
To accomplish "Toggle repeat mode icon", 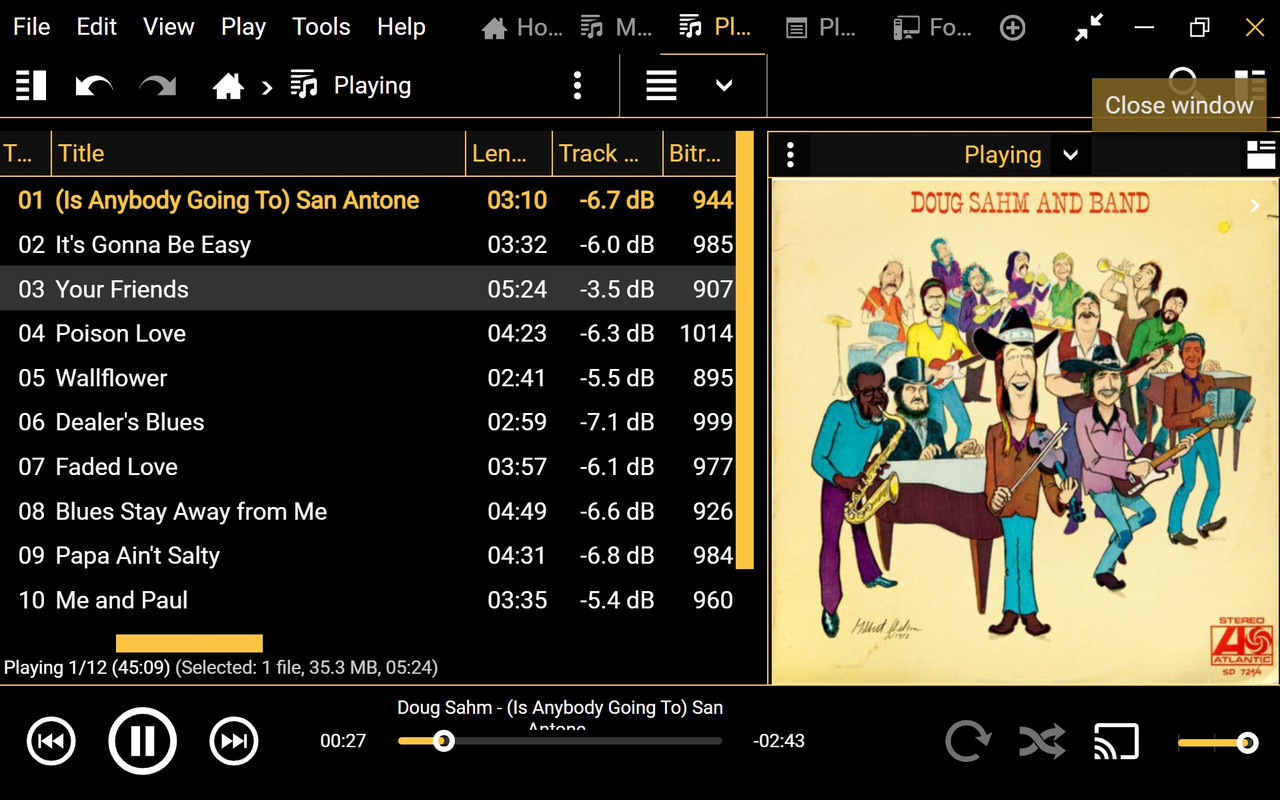I will pyautogui.click(x=968, y=741).
